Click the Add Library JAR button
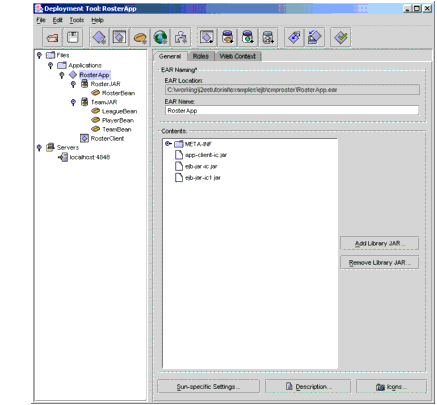 click(x=379, y=243)
